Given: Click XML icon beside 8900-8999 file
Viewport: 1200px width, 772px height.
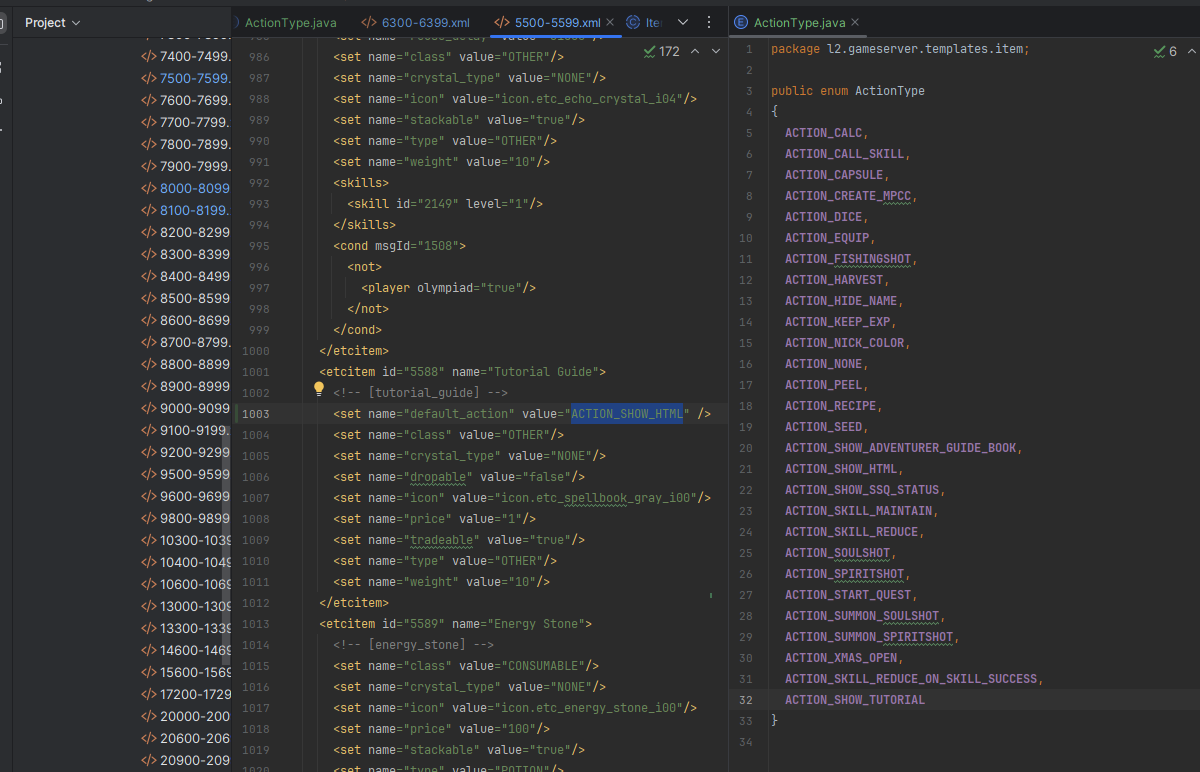Looking at the screenshot, I should pos(148,386).
